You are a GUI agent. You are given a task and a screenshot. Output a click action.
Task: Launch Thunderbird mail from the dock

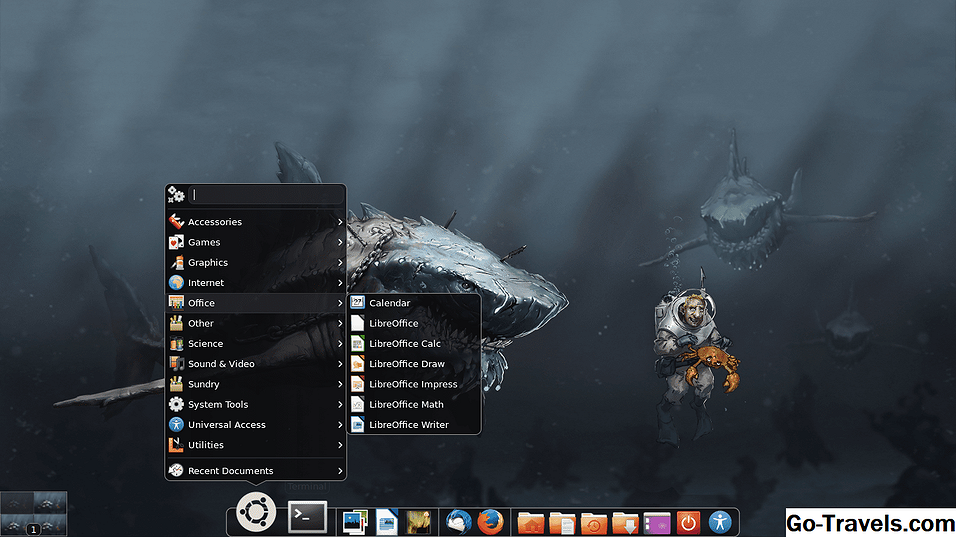pyautogui.click(x=458, y=522)
